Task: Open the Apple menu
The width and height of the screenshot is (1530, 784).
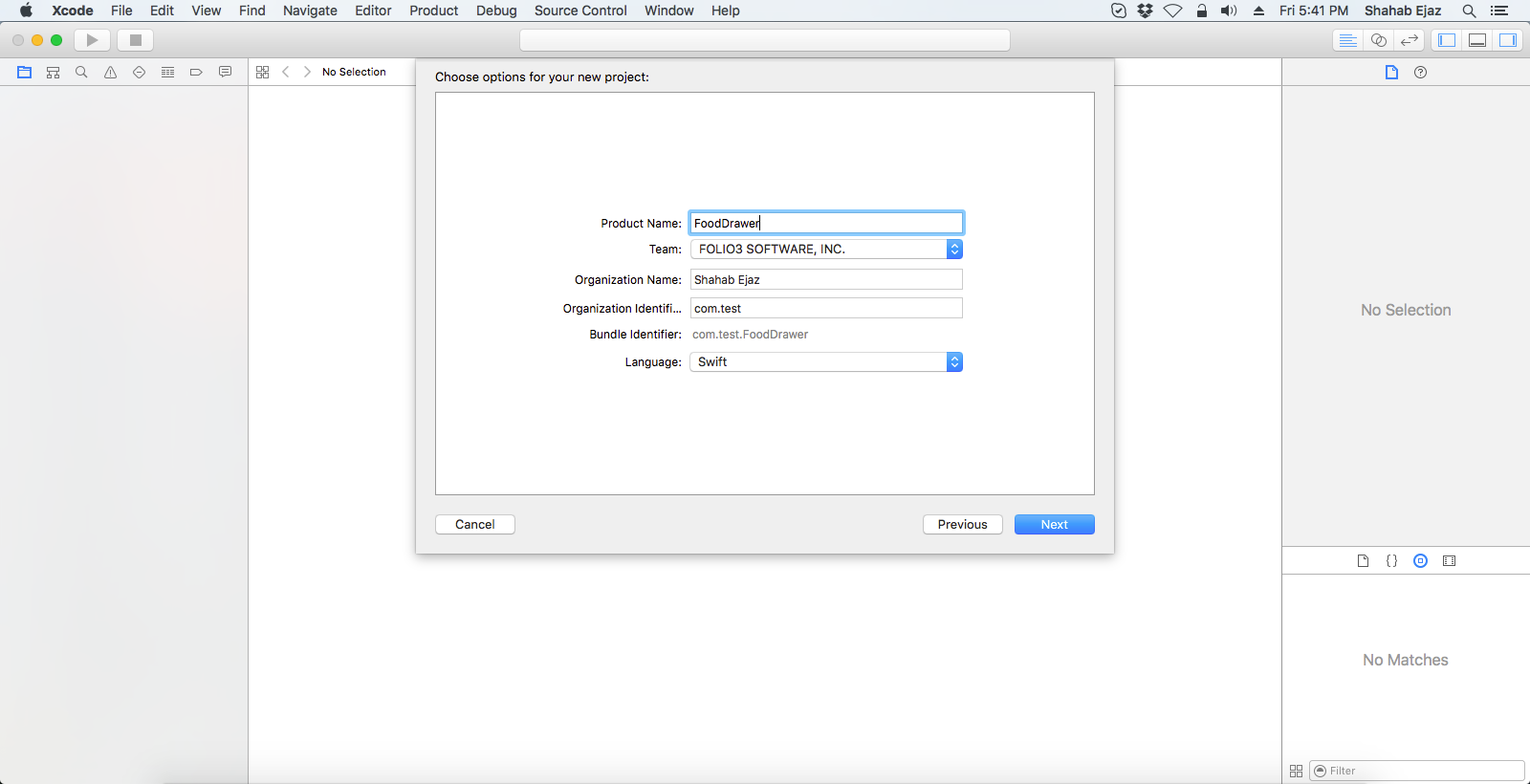Action: coord(26,11)
